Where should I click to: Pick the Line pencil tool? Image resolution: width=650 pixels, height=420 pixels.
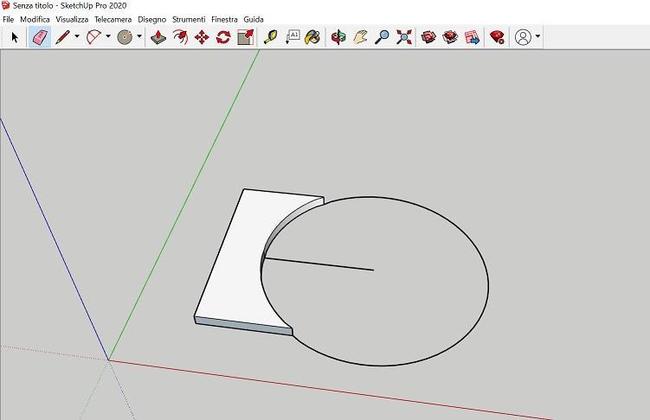(63, 37)
